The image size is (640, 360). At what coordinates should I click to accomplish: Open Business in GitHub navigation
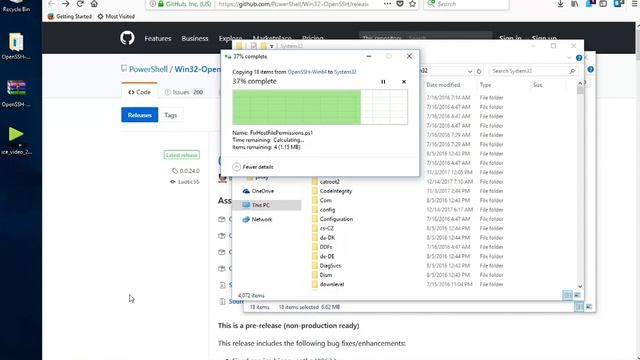point(195,38)
